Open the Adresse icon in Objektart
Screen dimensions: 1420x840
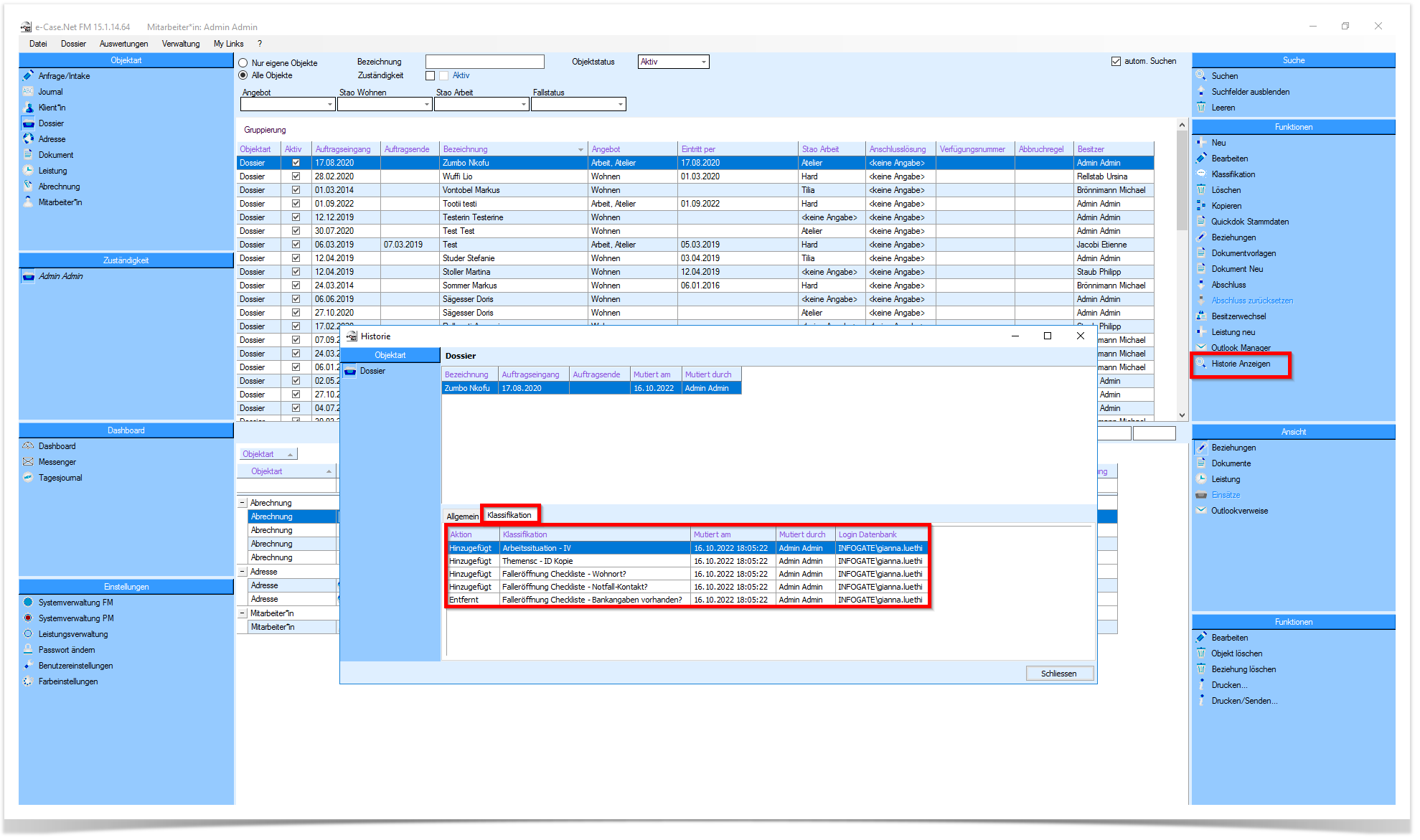tap(28, 138)
